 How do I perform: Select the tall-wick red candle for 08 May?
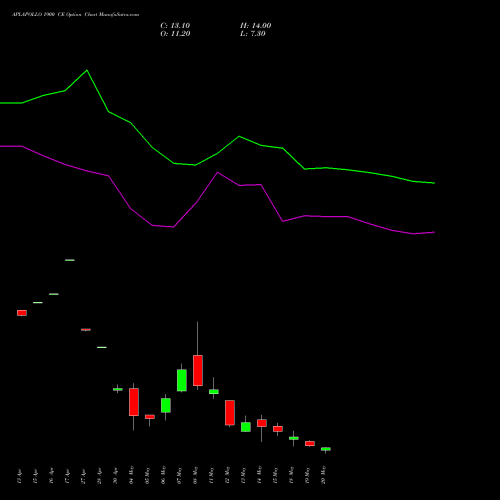point(198,370)
